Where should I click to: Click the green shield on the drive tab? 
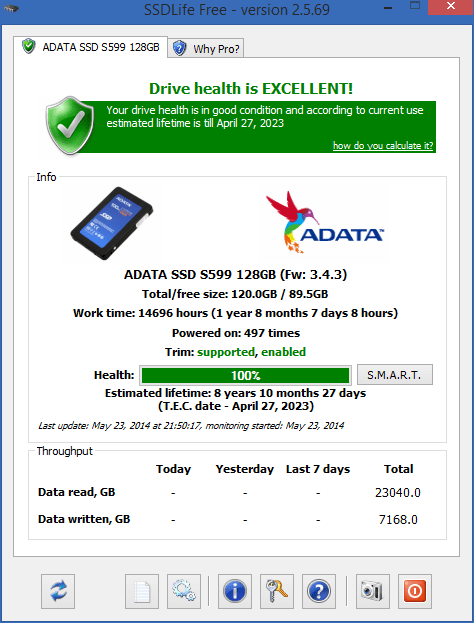pyautogui.click(x=29, y=46)
